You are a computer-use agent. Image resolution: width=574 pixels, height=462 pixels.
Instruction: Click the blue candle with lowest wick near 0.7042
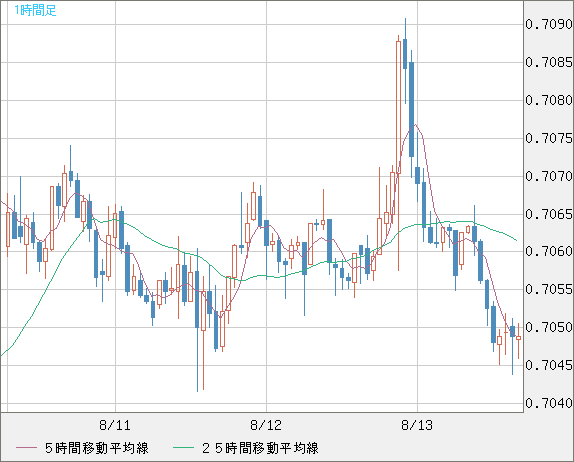point(197,299)
